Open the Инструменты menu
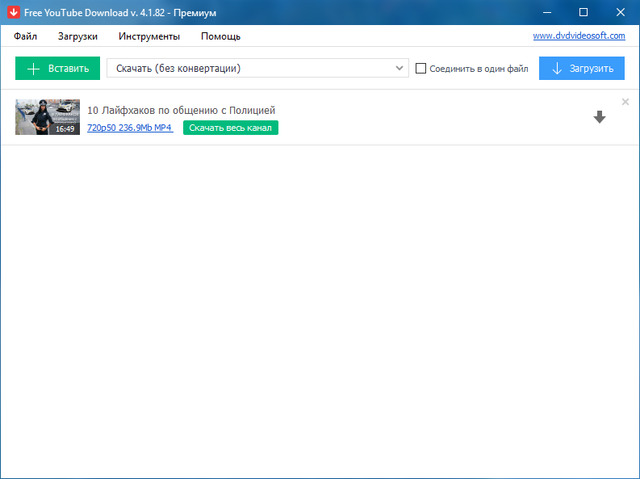Image resolution: width=640 pixels, height=479 pixels. click(149, 36)
